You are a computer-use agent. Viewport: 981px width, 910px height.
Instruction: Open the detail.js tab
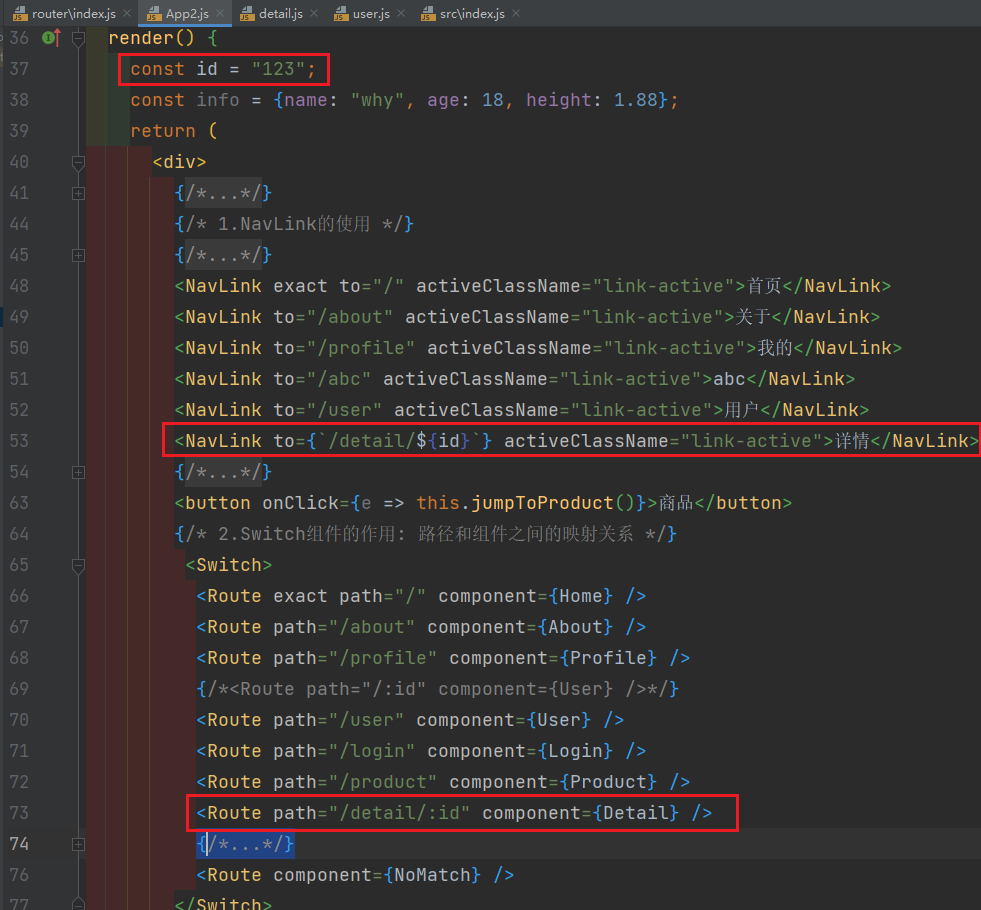[x=280, y=13]
